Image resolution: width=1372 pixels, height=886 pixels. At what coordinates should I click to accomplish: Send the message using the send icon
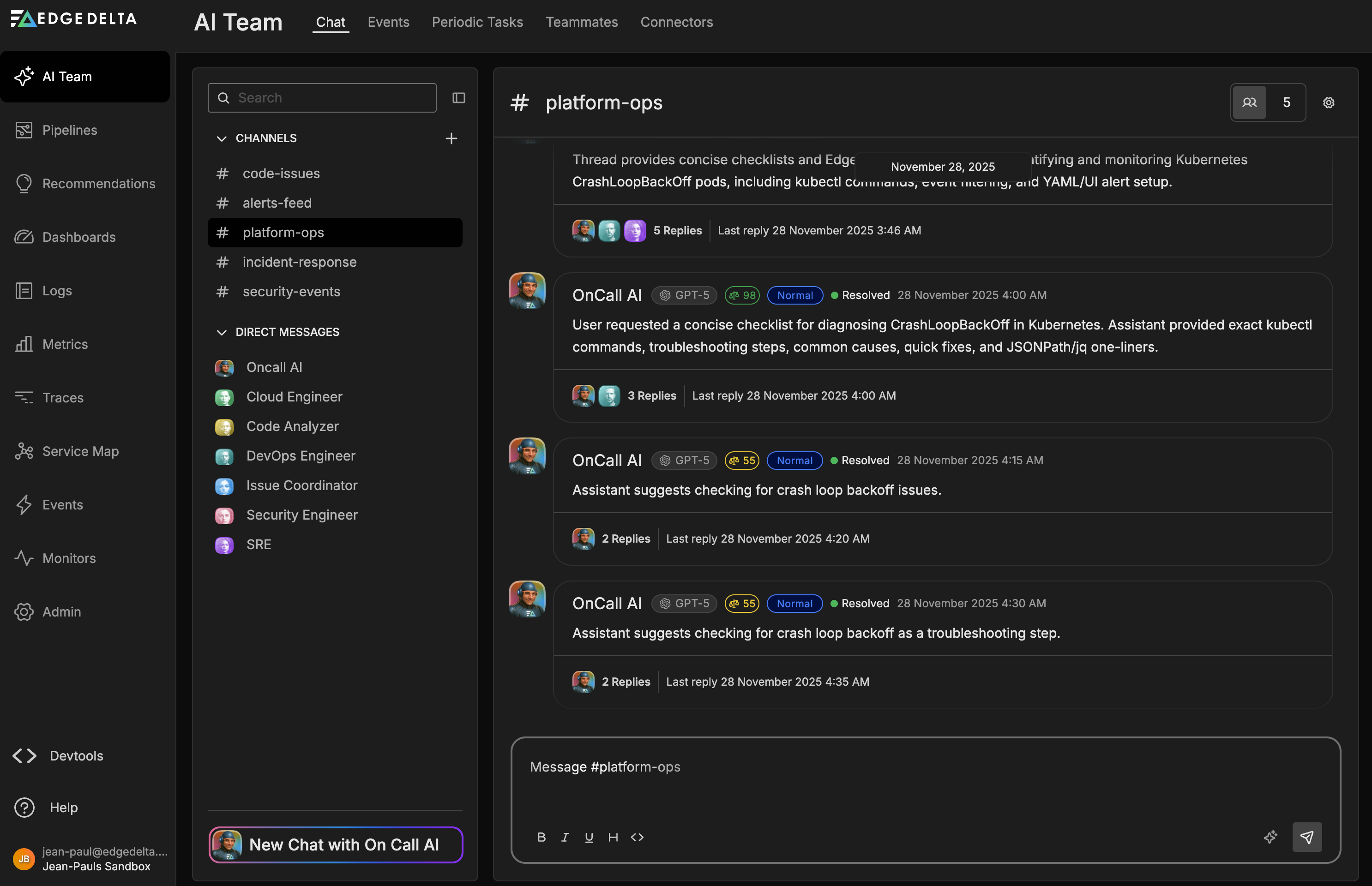pyautogui.click(x=1307, y=837)
